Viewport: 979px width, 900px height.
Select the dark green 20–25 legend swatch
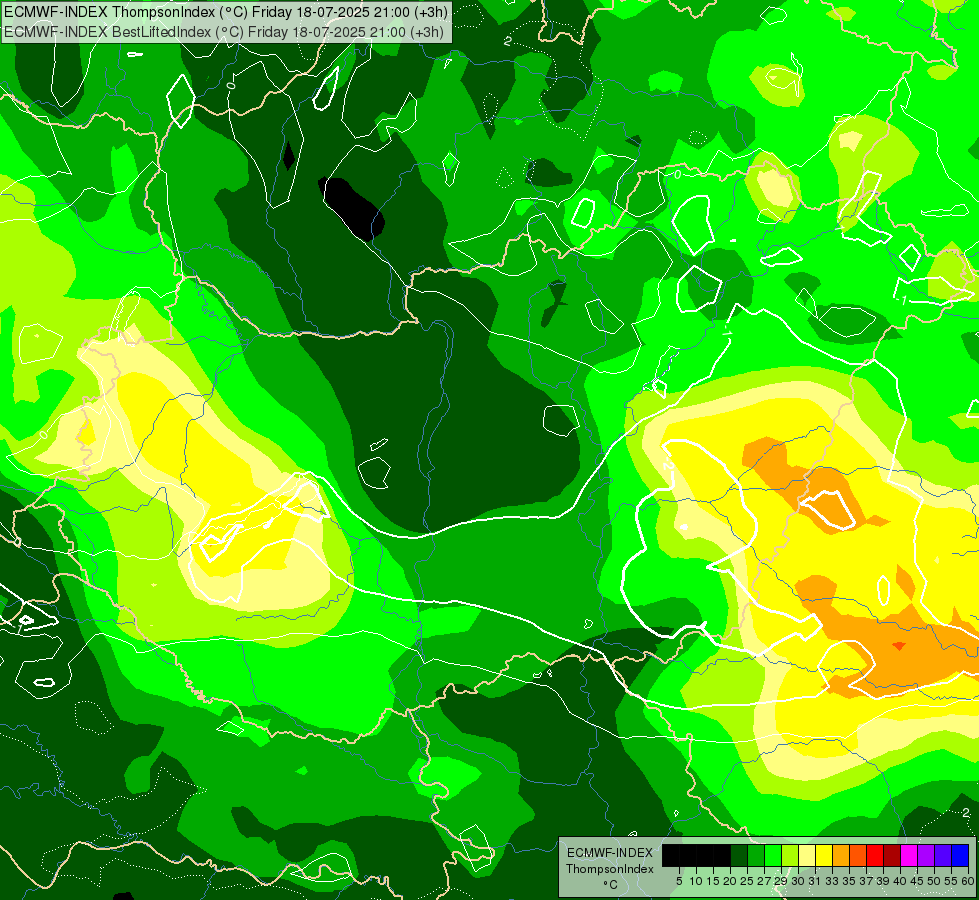point(739,855)
